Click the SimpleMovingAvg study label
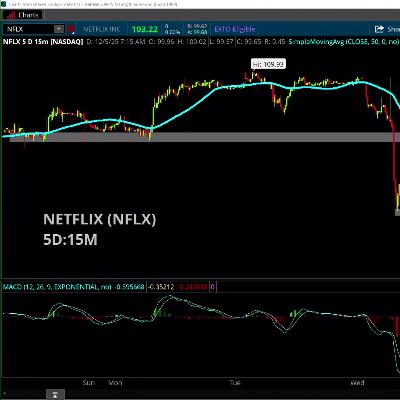This screenshot has height=400, width=400. coord(344,42)
